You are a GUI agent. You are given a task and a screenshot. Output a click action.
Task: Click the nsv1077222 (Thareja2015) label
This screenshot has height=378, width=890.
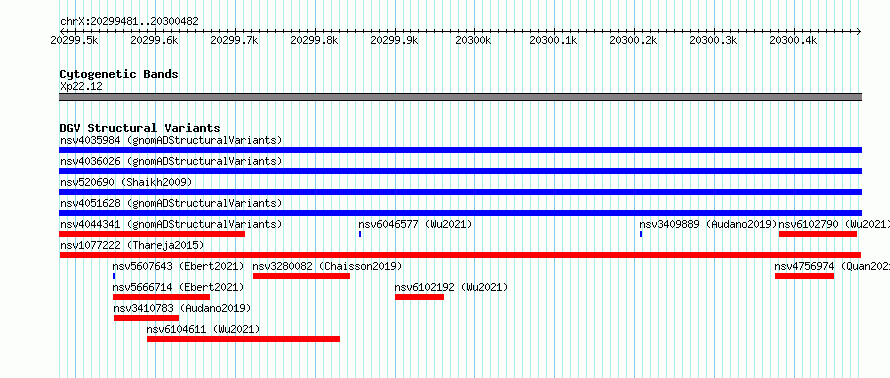[132, 245]
